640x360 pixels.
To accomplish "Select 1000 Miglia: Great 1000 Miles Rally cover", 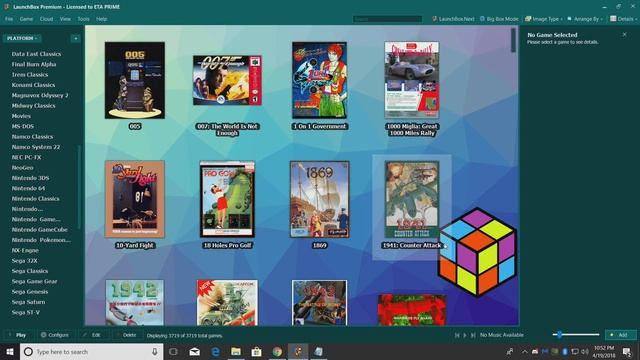I will (x=412, y=80).
